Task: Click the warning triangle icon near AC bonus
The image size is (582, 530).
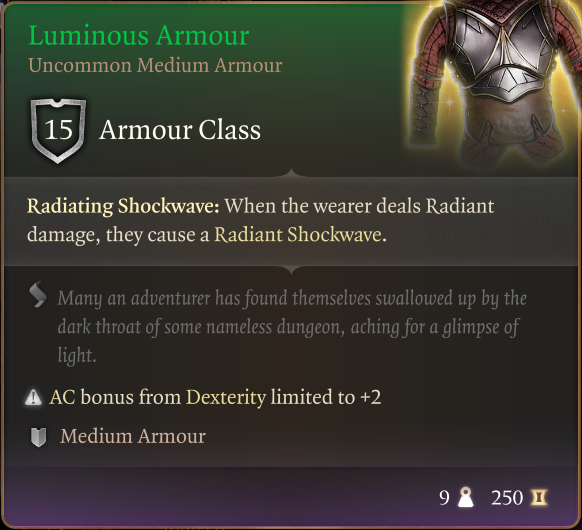Action: click(x=33, y=397)
